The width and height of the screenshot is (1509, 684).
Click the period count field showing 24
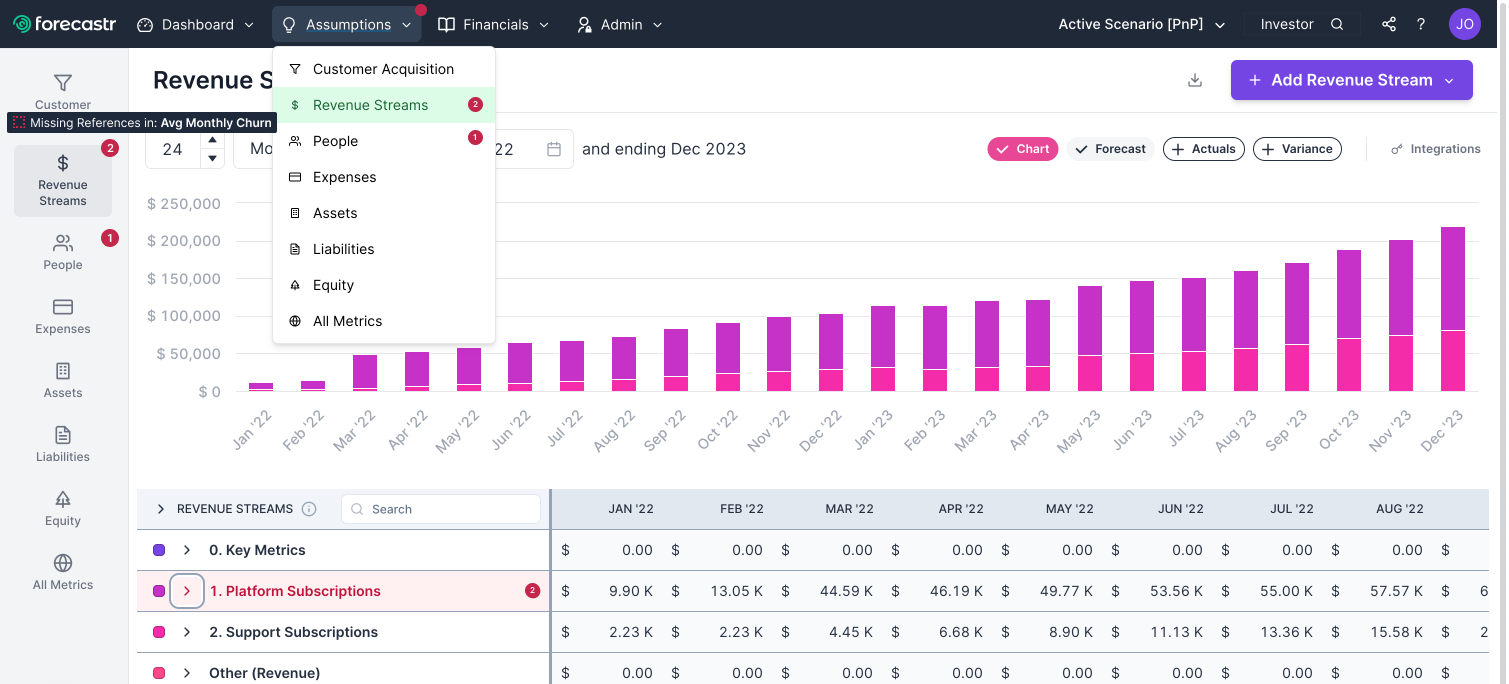173,149
